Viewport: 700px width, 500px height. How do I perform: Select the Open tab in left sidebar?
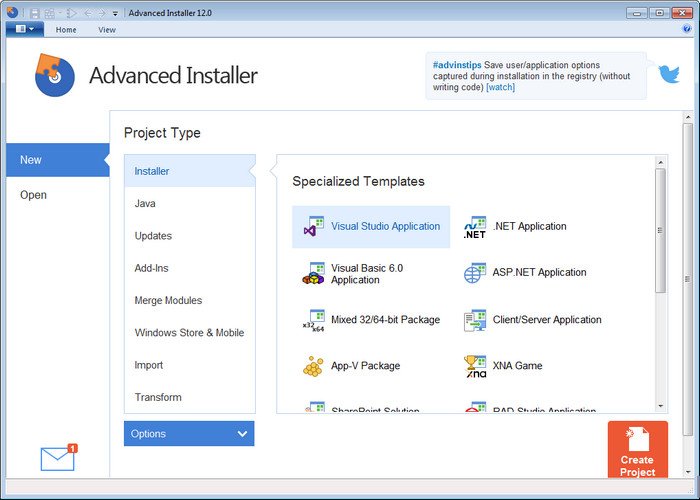pyautogui.click(x=58, y=195)
